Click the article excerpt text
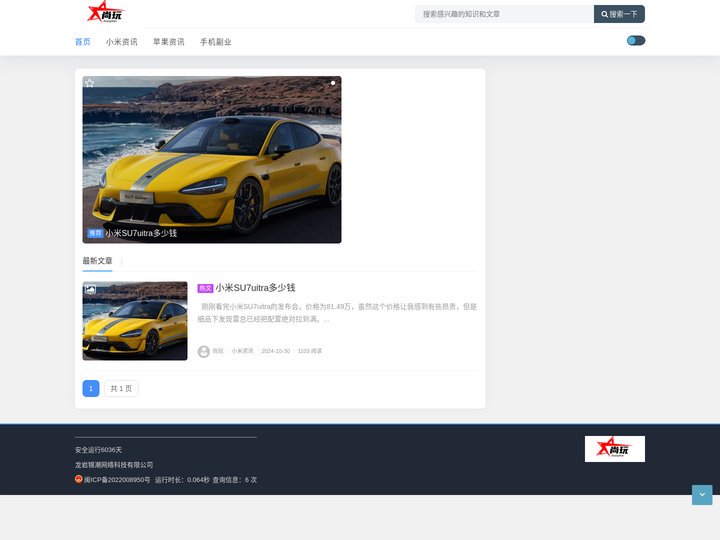 pos(338,313)
